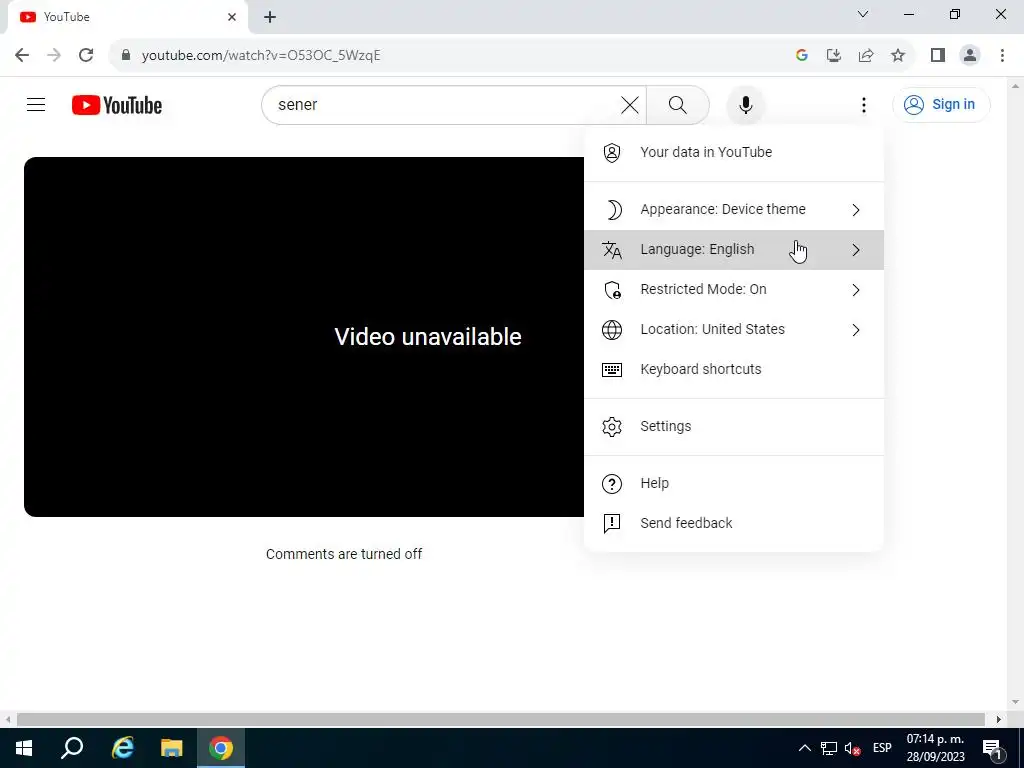Open Restricted Mode: On submenu
The width and height of the screenshot is (1024, 768).
[x=734, y=289]
